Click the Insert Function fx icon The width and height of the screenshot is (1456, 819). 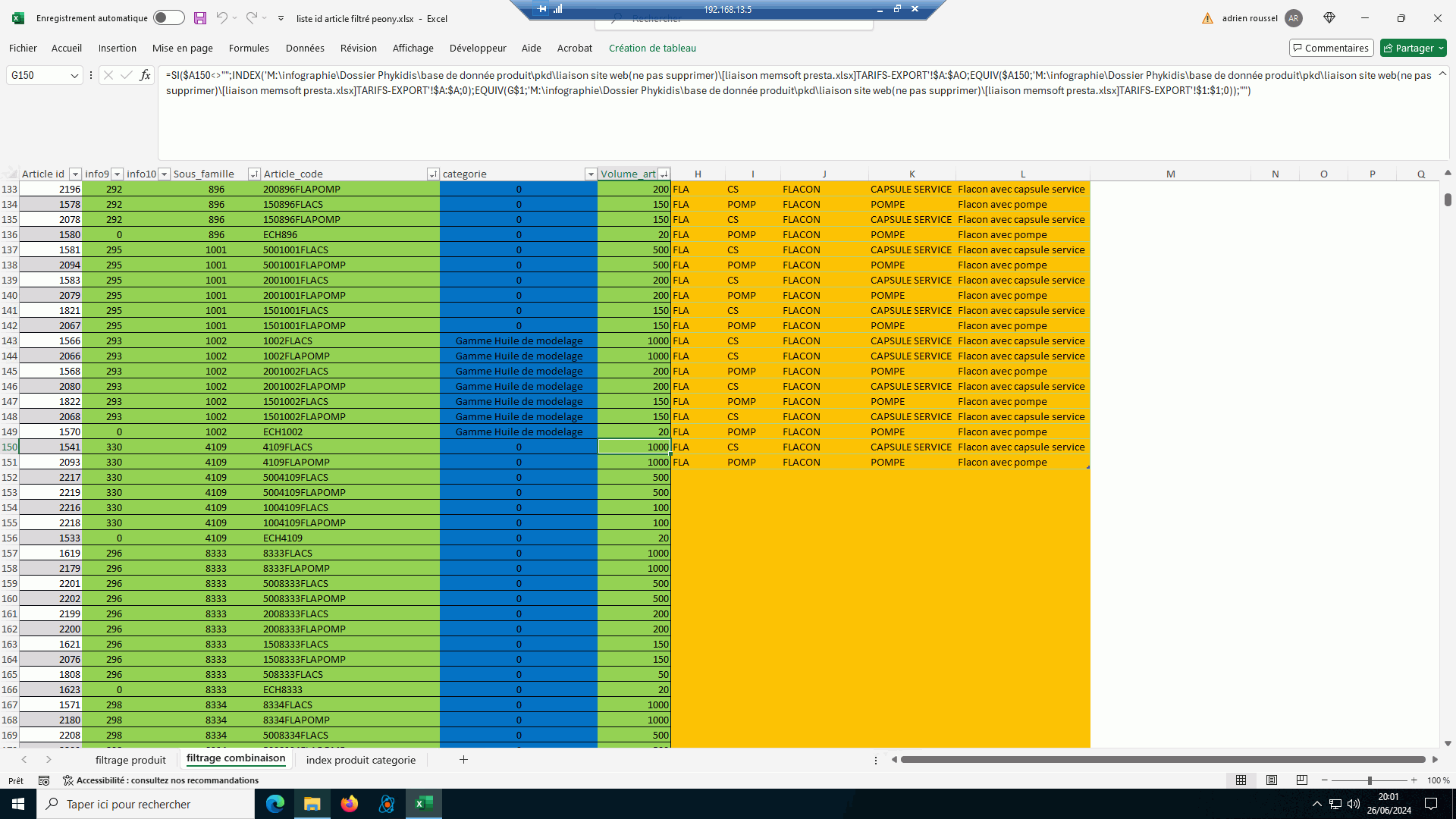pos(146,75)
